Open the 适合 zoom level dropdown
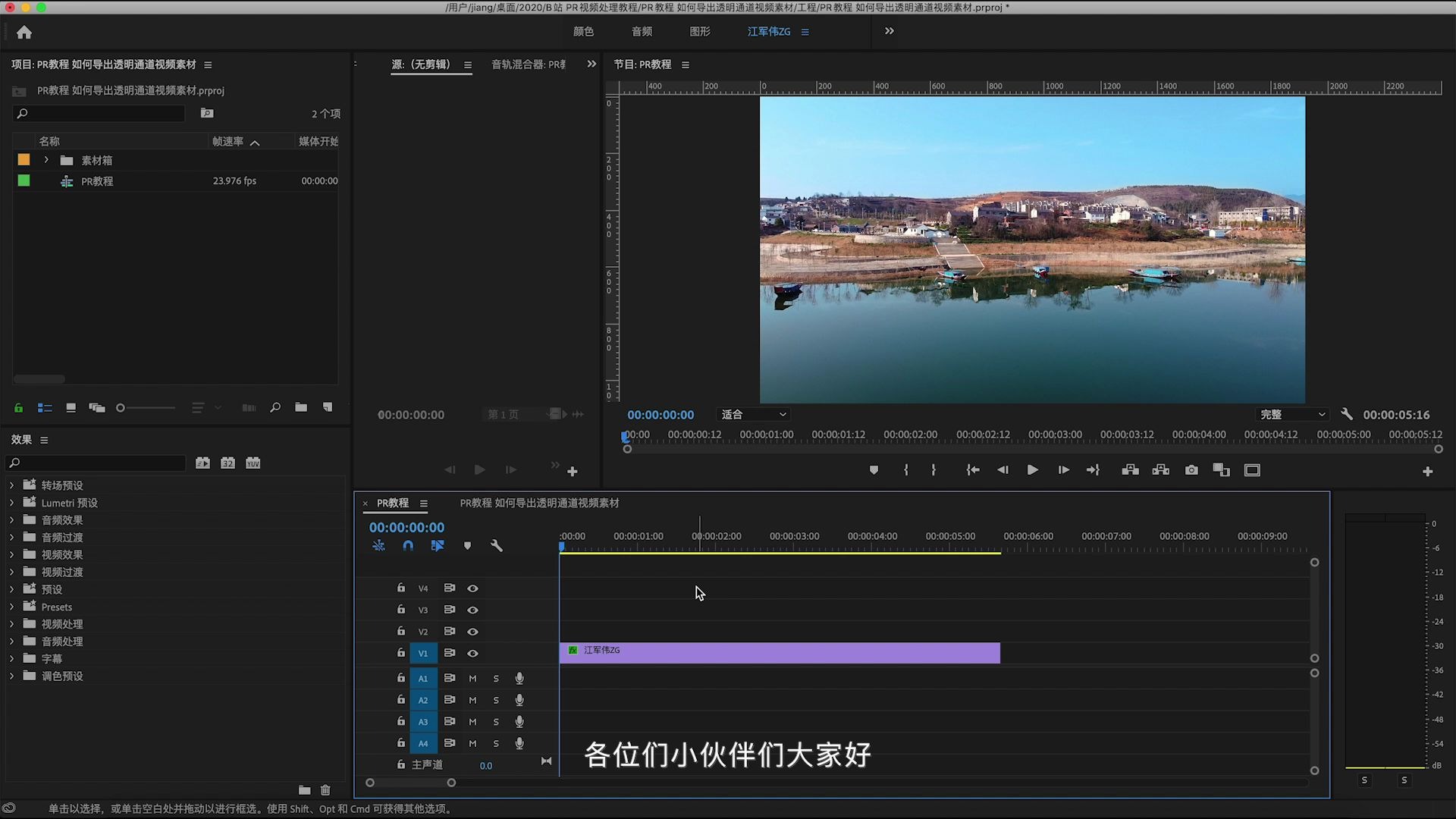Viewport: 1456px width, 819px height. click(753, 414)
